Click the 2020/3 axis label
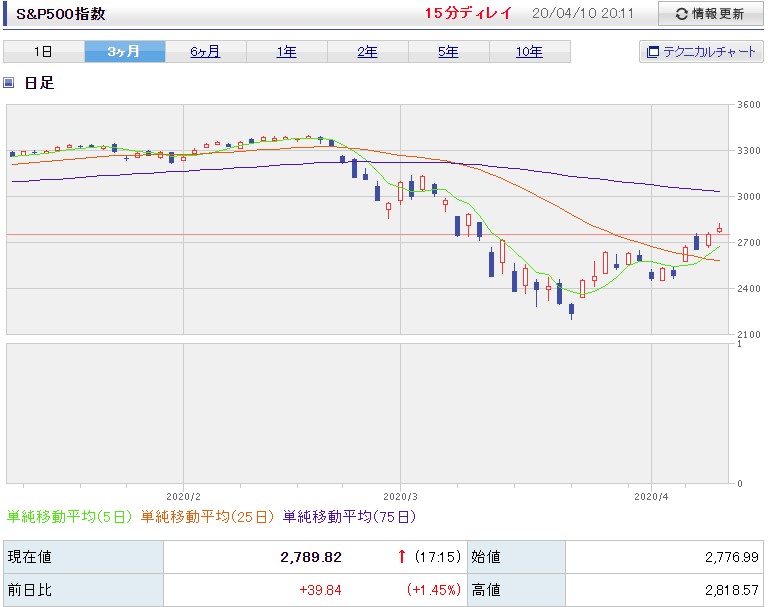The height and width of the screenshot is (607, 768). [x=400, y=496]
